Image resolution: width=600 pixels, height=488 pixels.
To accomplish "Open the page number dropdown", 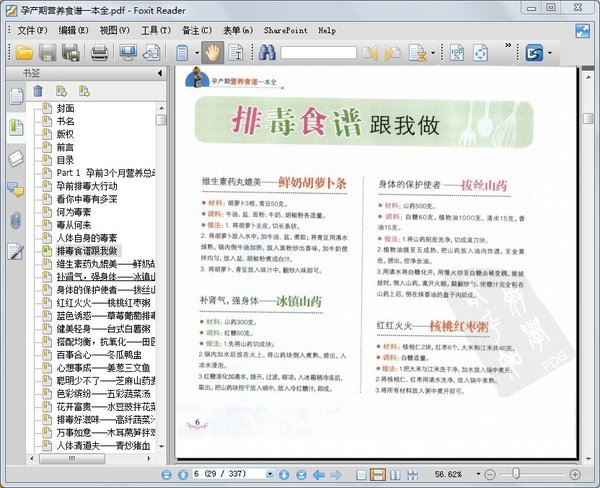I will click(270, 474).
